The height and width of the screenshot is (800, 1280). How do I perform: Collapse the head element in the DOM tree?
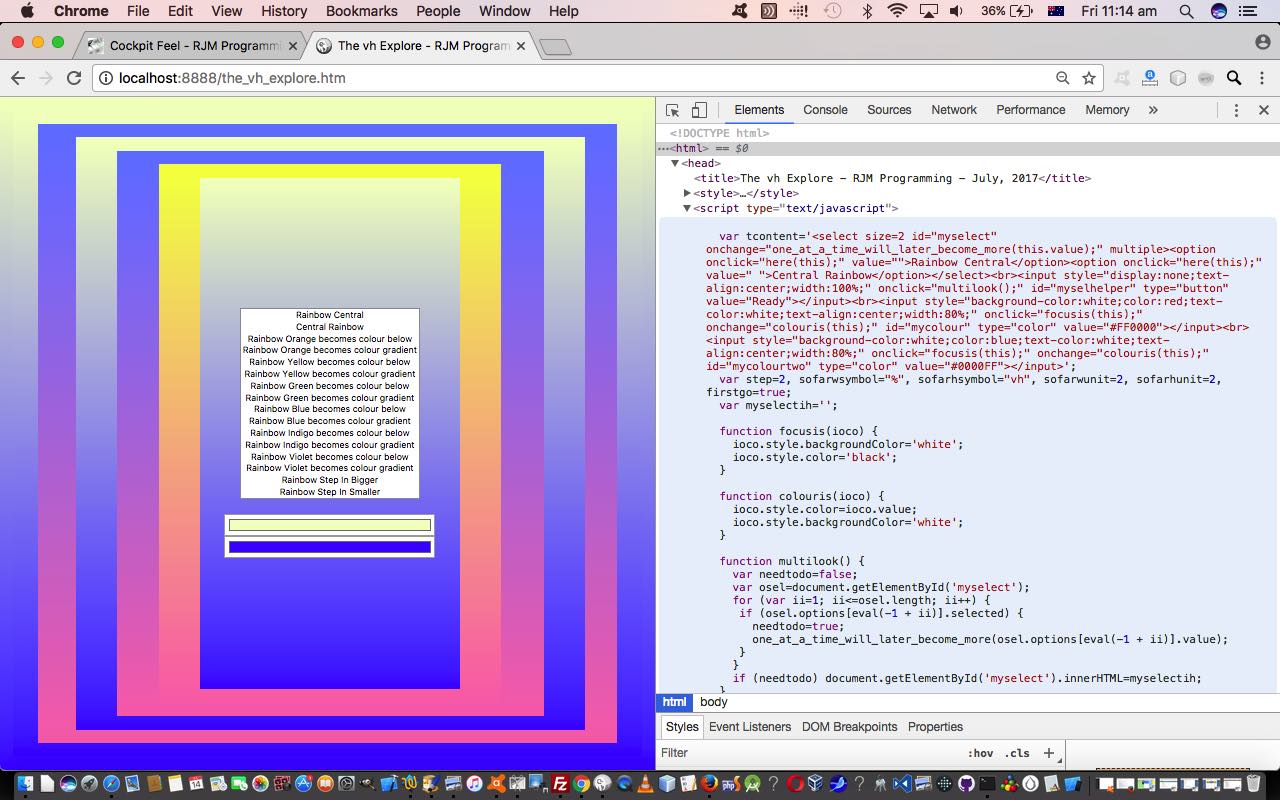[675, 163]
